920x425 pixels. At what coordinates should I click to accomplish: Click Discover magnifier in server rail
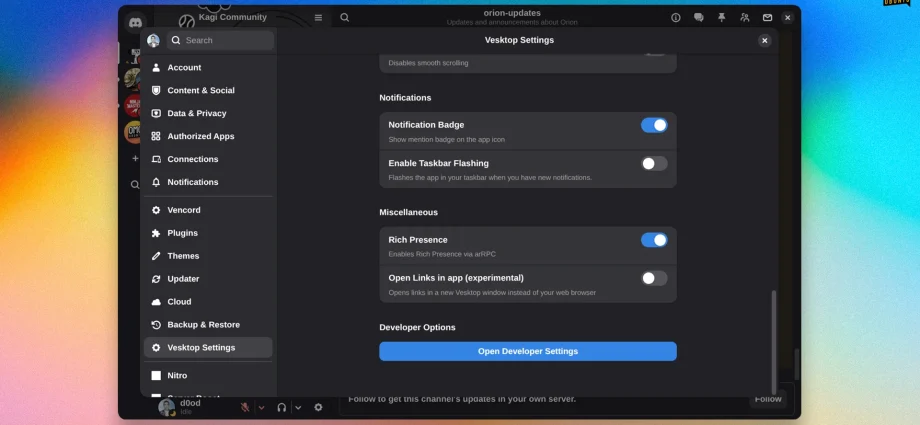point(135,184)
